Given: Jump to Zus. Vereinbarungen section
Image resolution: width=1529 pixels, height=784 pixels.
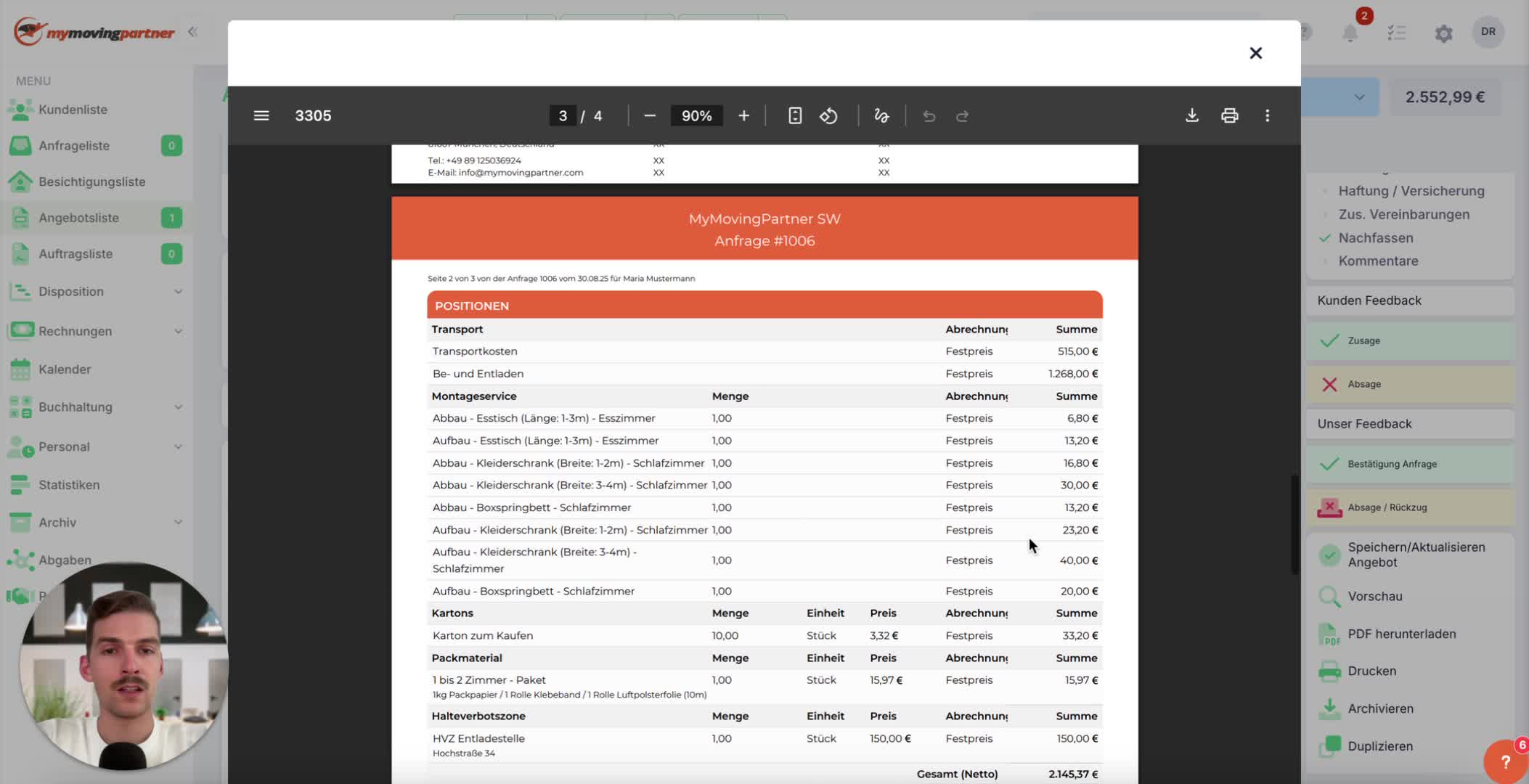Looking at the screenshot, I should coord(1403,214).
